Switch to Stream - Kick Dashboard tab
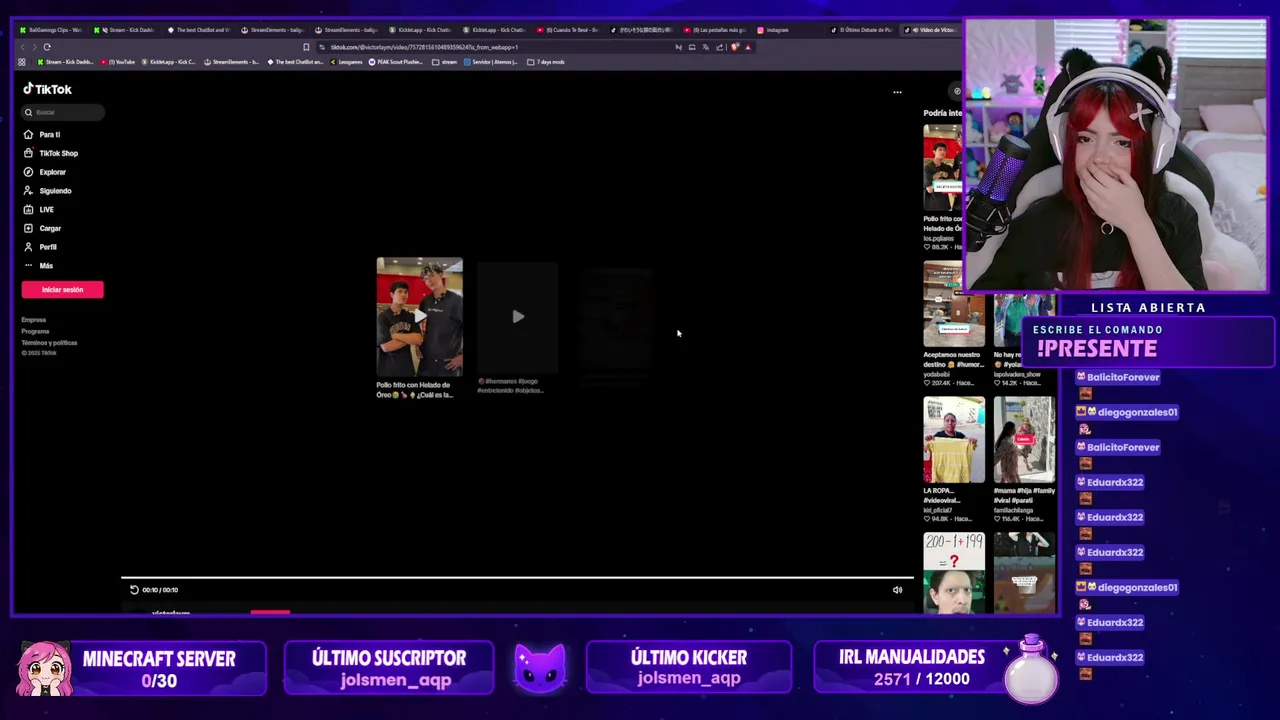Viewport: 1280px width, 720px height. coord(126,30)
